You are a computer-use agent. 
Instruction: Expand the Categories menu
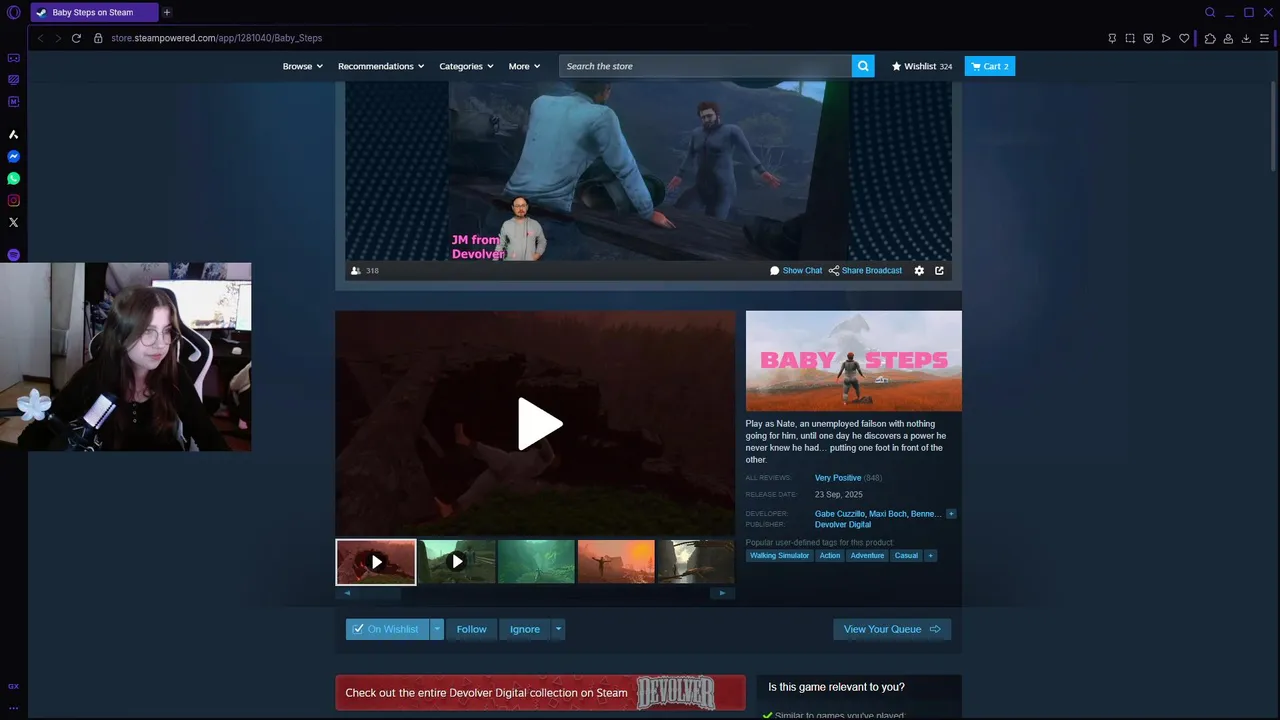[466, 66]
